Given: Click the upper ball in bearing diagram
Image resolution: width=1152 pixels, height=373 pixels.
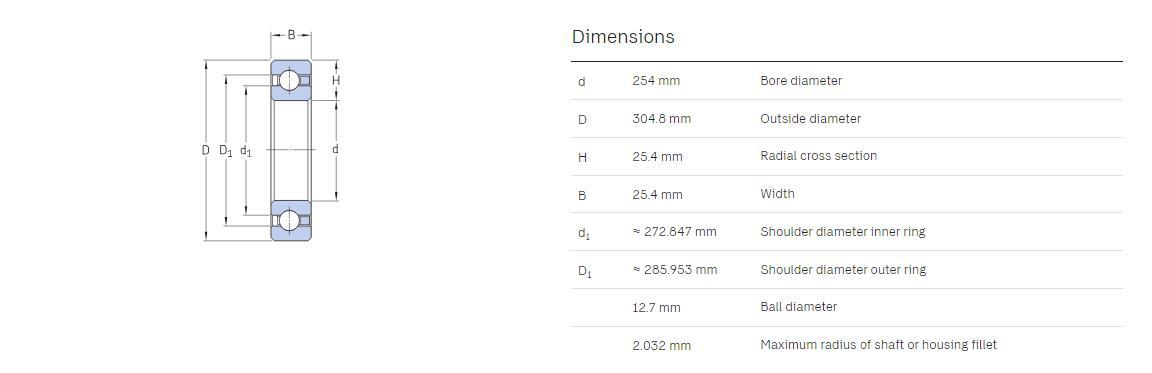Looking at the screenshot, I should (x=289, y=79).
